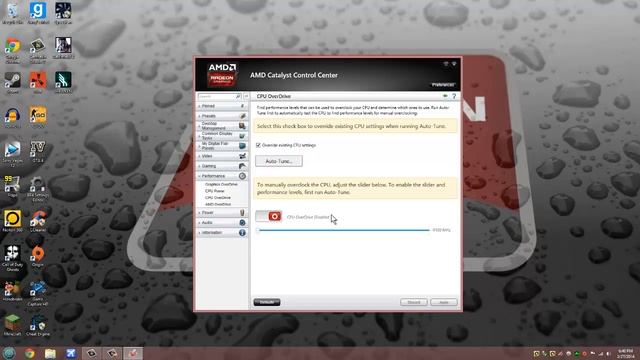Image resolution: width=640 pixels, height=360 pixels.
Task: Launch Counter-Strike GO desktop shortcut
Action: (38, 118)
